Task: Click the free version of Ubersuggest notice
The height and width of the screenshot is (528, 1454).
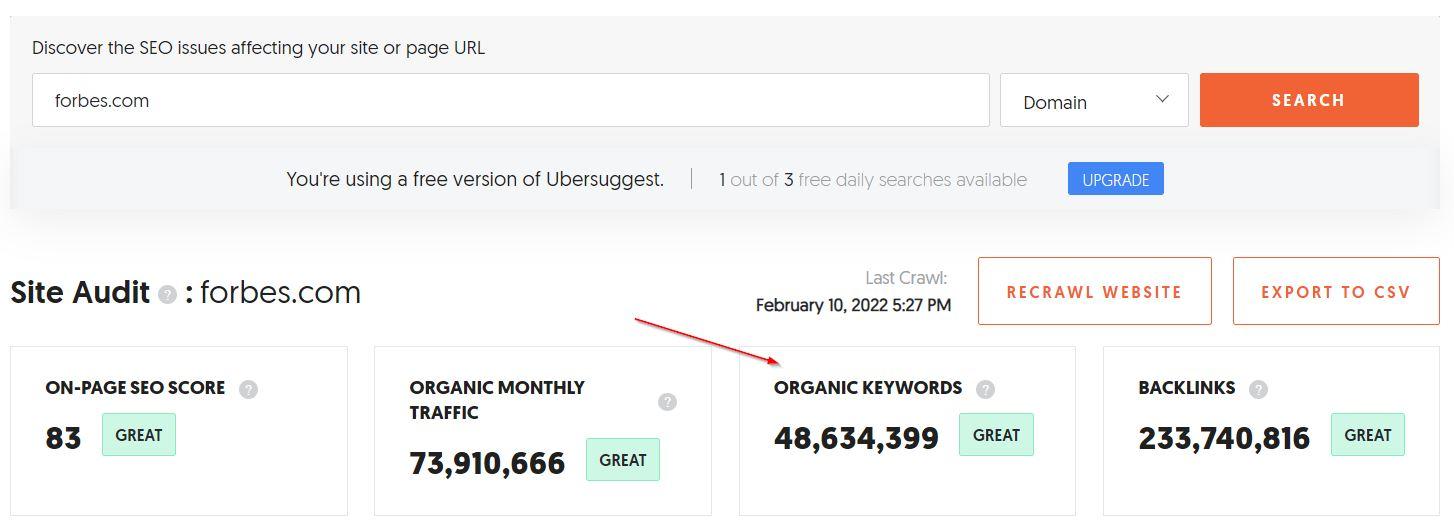Action: pyautogui.click(x=475, y=180)
